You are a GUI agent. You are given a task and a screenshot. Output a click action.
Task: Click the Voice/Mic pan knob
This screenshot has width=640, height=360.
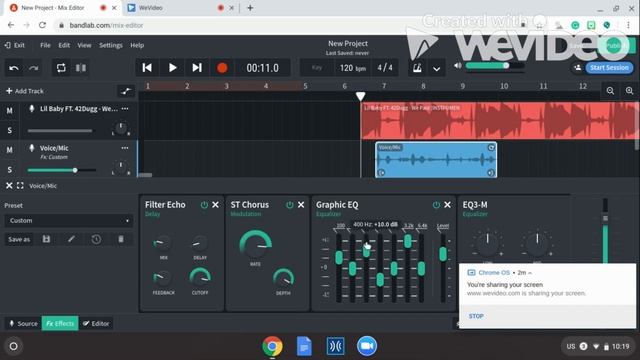point(121,167)
